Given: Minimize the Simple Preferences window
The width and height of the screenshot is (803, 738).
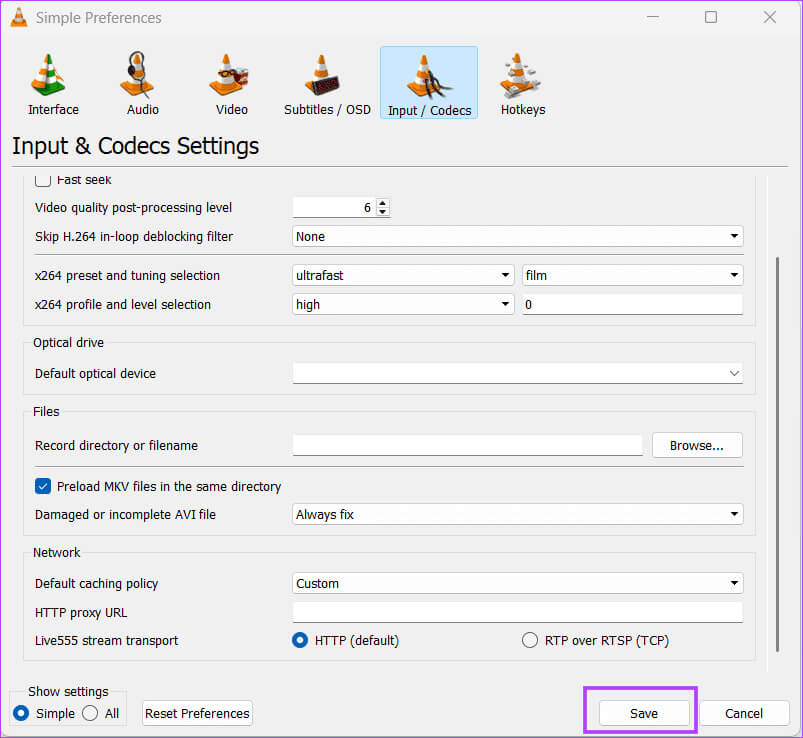Looking at the screenshot, I should (652, 17).
